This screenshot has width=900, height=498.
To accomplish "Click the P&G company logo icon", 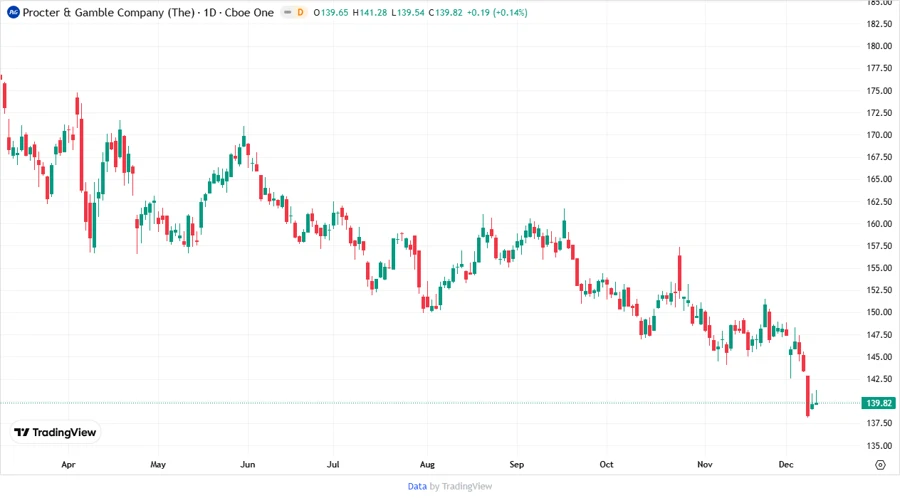I will tap(13, 12).
